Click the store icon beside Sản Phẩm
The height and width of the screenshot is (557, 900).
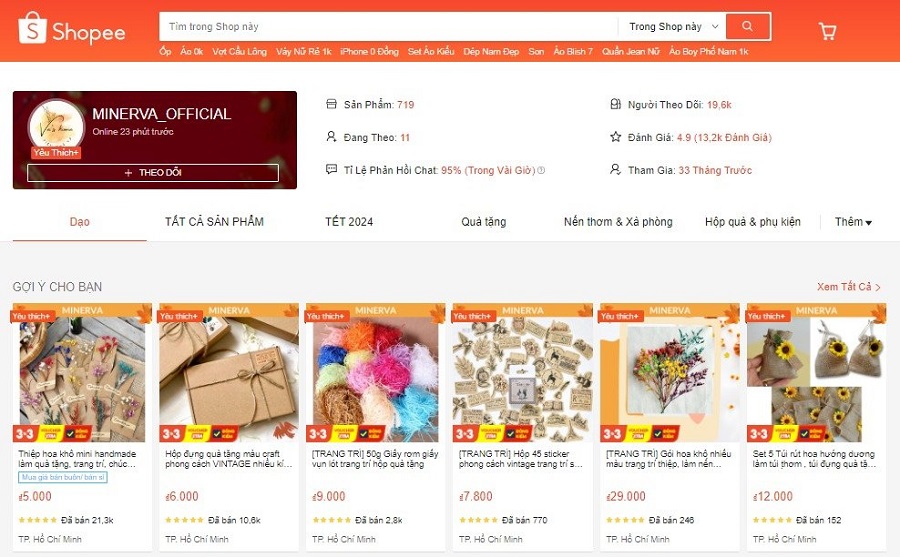click(x=331, y=104)
